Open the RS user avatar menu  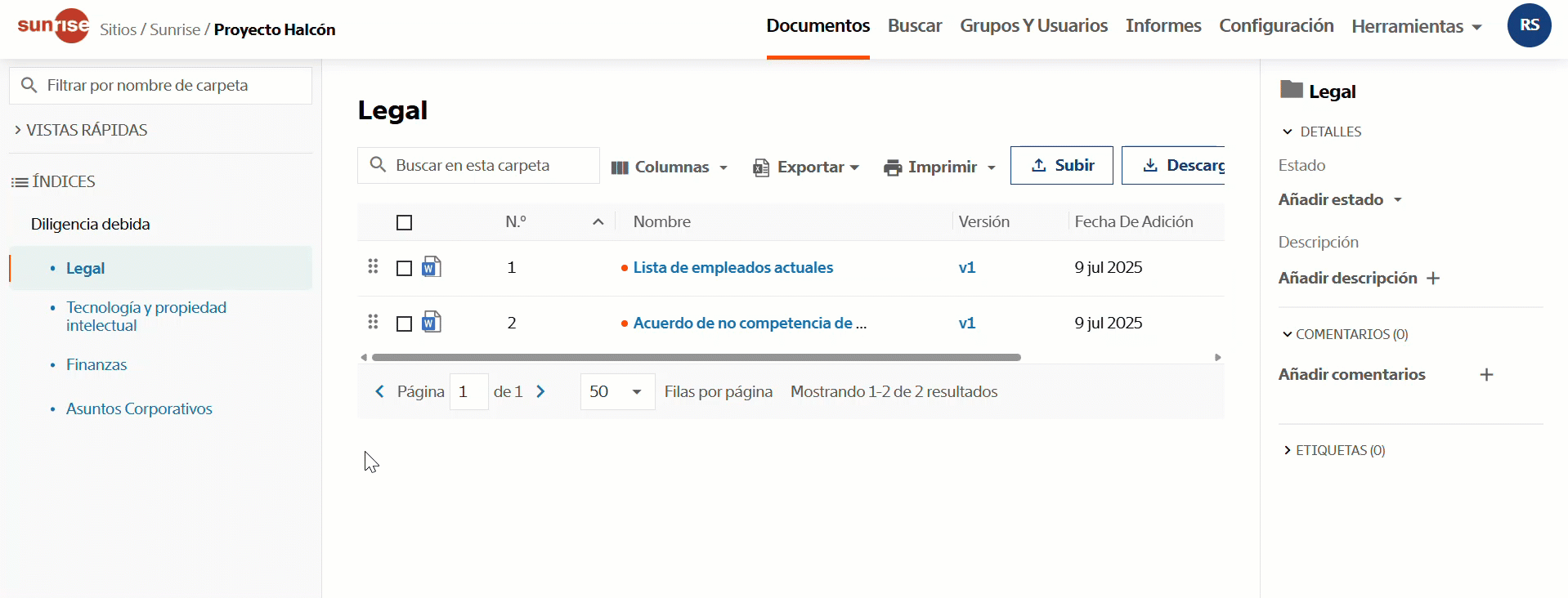[1529, 25]
